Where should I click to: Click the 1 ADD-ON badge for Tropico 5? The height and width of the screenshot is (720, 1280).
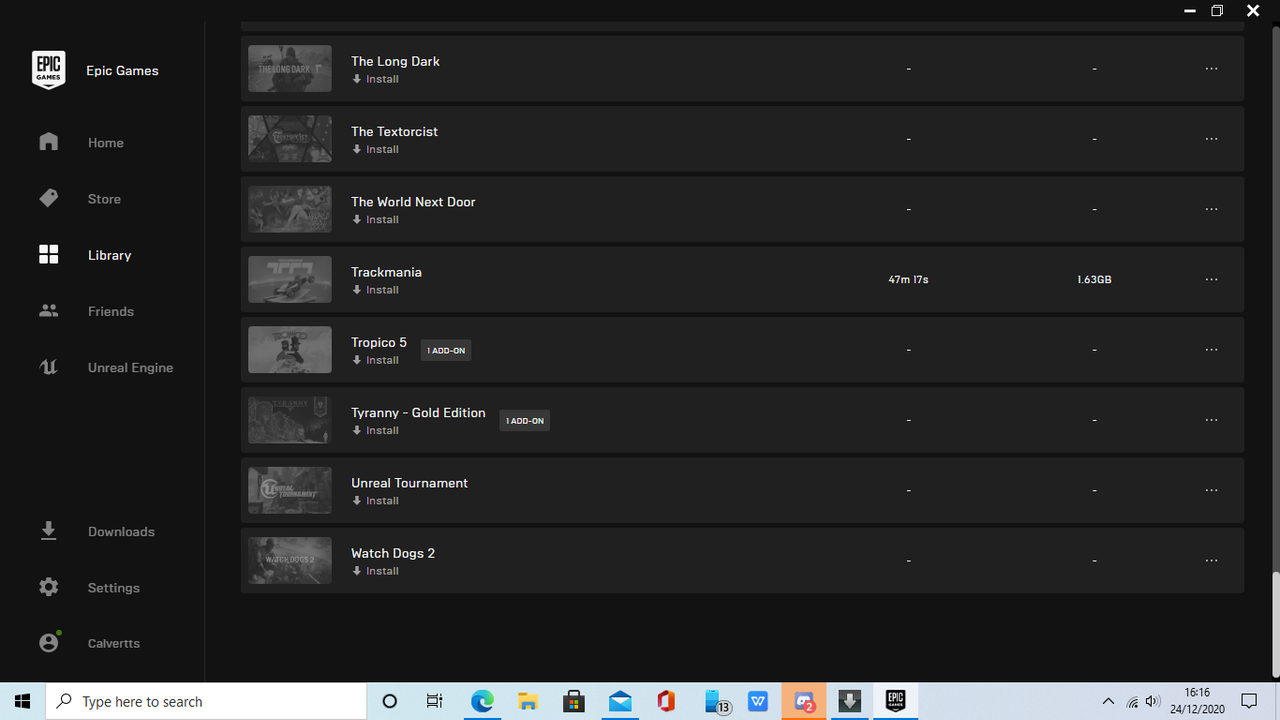click(446, 350)
